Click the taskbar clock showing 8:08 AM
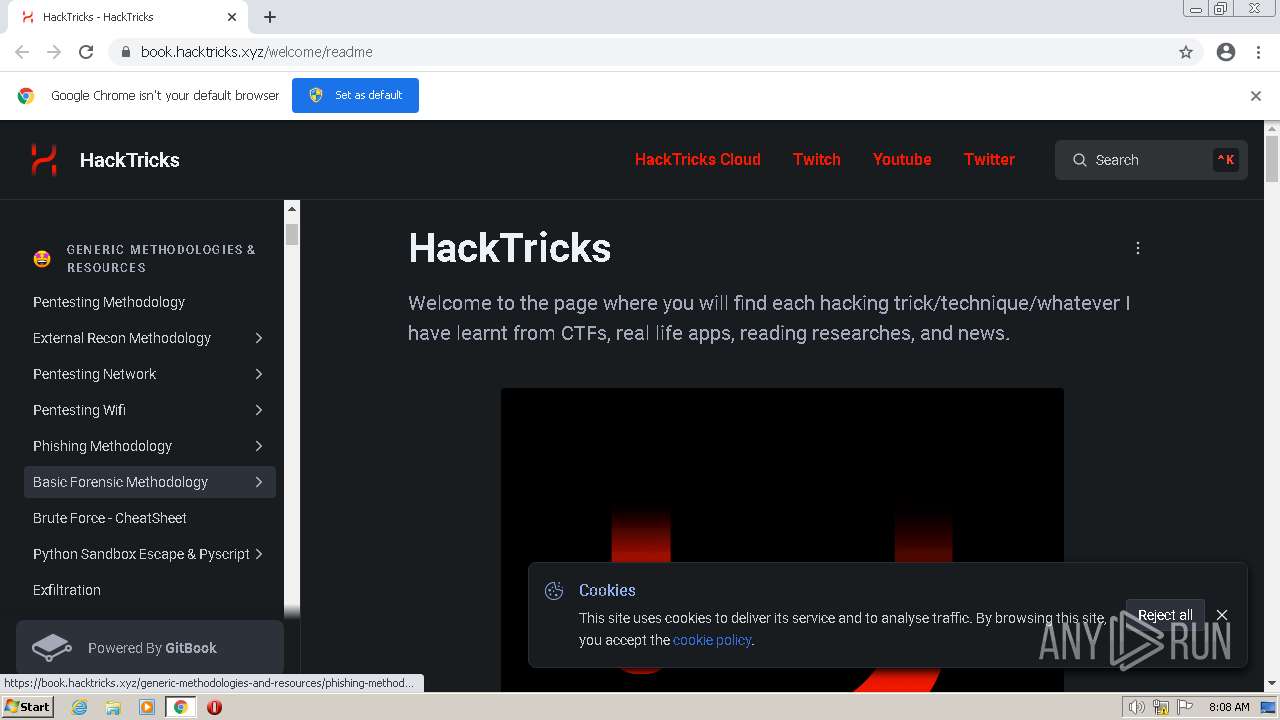The width and height of the screenshot is (1280, 720). coord(1229,707)
